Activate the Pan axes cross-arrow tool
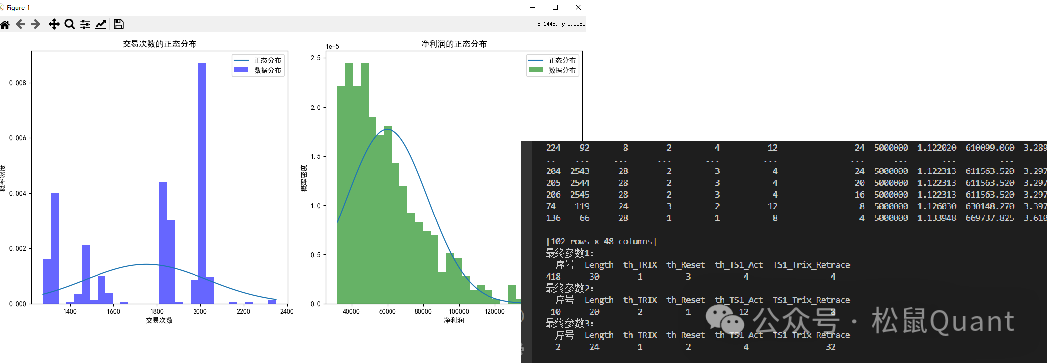This screenshot has width=1048, height=363. (54, 25)
